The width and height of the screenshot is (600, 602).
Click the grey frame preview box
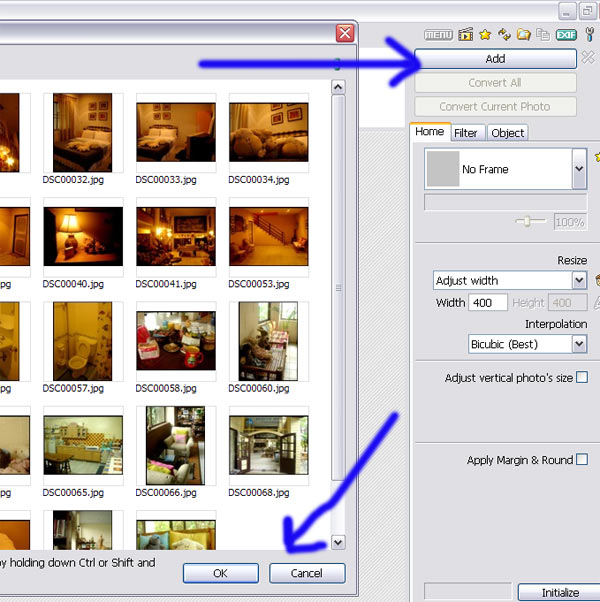pos(443,169)
